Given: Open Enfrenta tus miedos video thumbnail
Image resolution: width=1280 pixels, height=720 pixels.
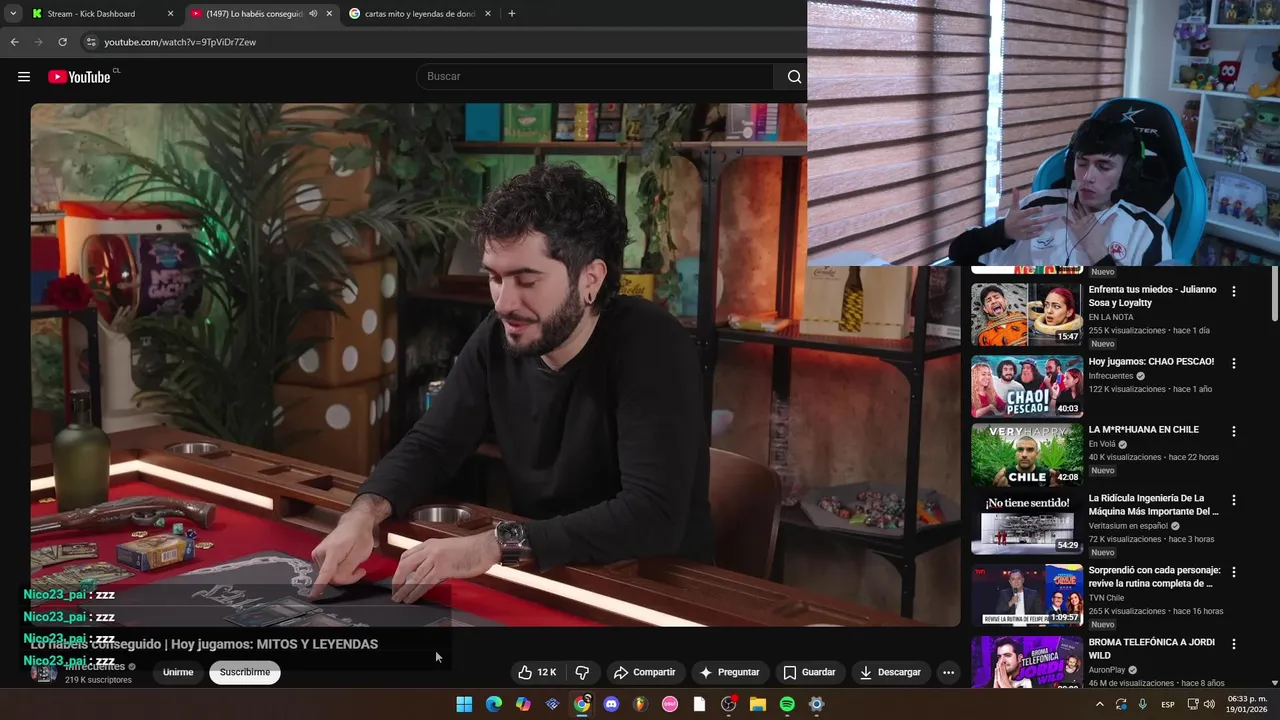Looking at the screenshot, I should [x=1026, y=314].
